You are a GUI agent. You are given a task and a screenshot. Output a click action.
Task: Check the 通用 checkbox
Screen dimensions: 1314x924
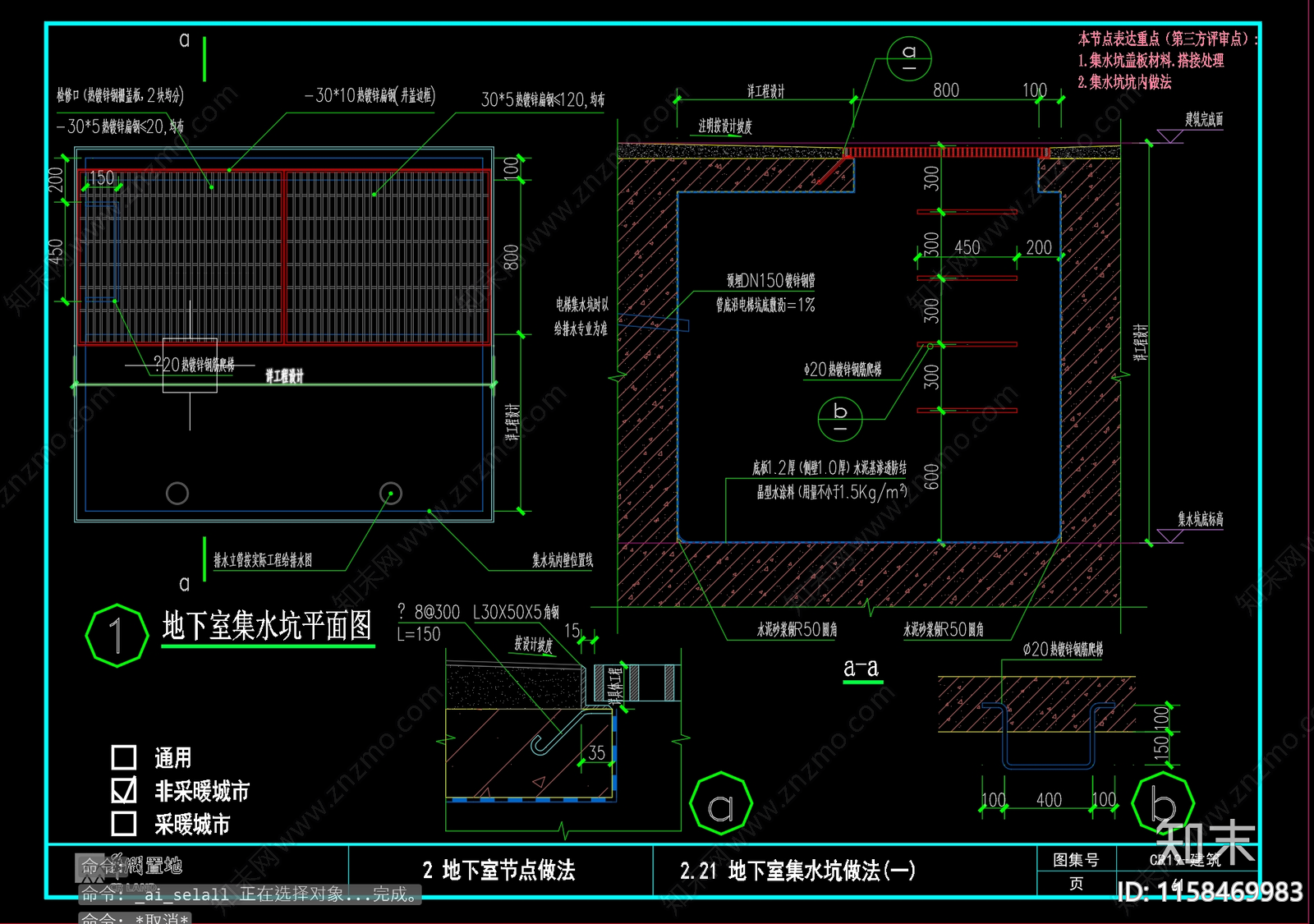click(124, 756)
